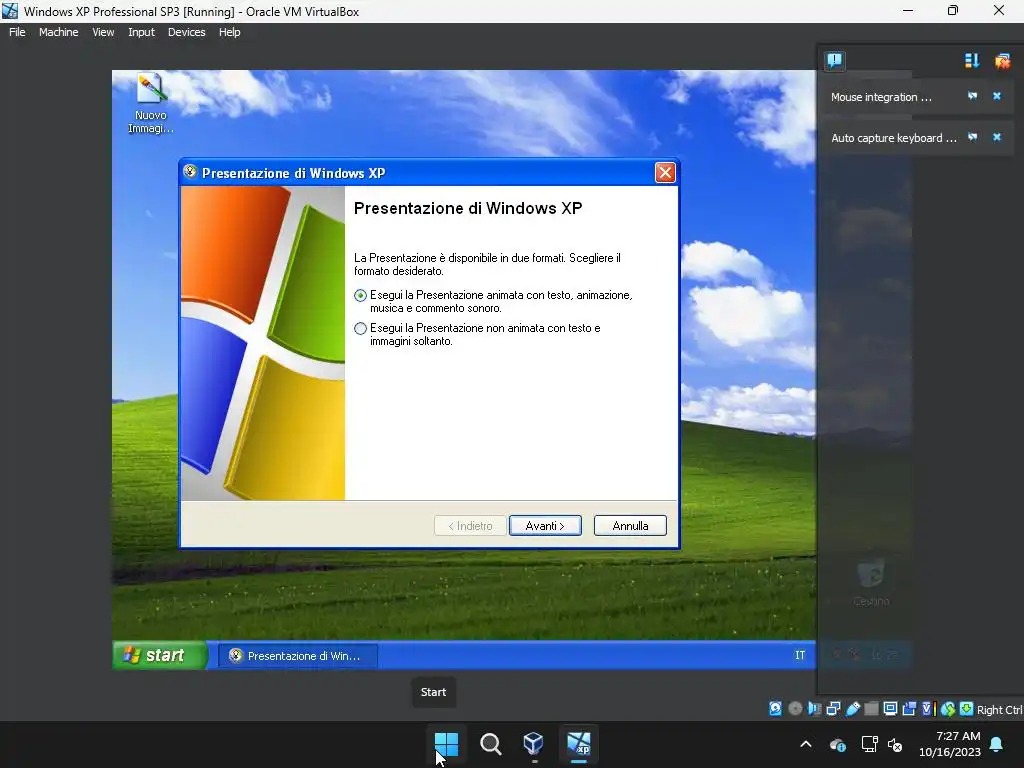Click the Auto capture keyboard notification text
The width and height of the screenshot is (1024, 768).
click(x=893, y=138)
